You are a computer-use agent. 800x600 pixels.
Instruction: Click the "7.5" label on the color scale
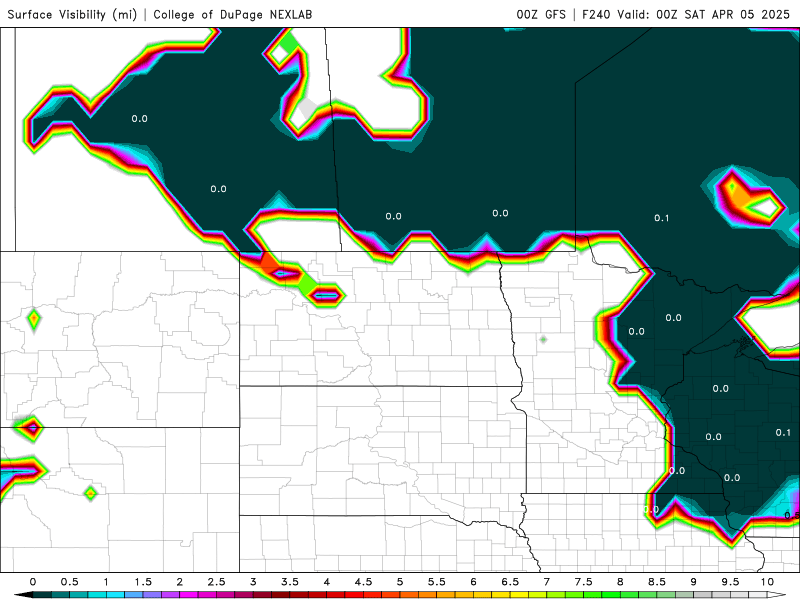click(583, 582)
